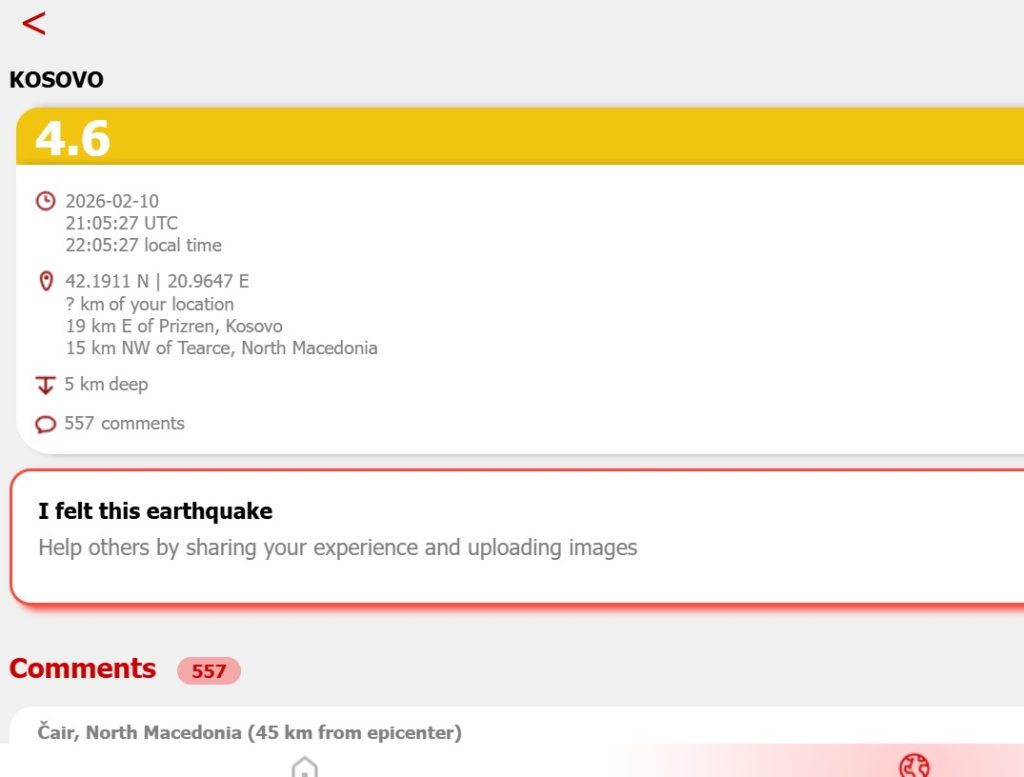Open the Čair, North Macedonia comment

pyautogui.click(x=250, y=733)
